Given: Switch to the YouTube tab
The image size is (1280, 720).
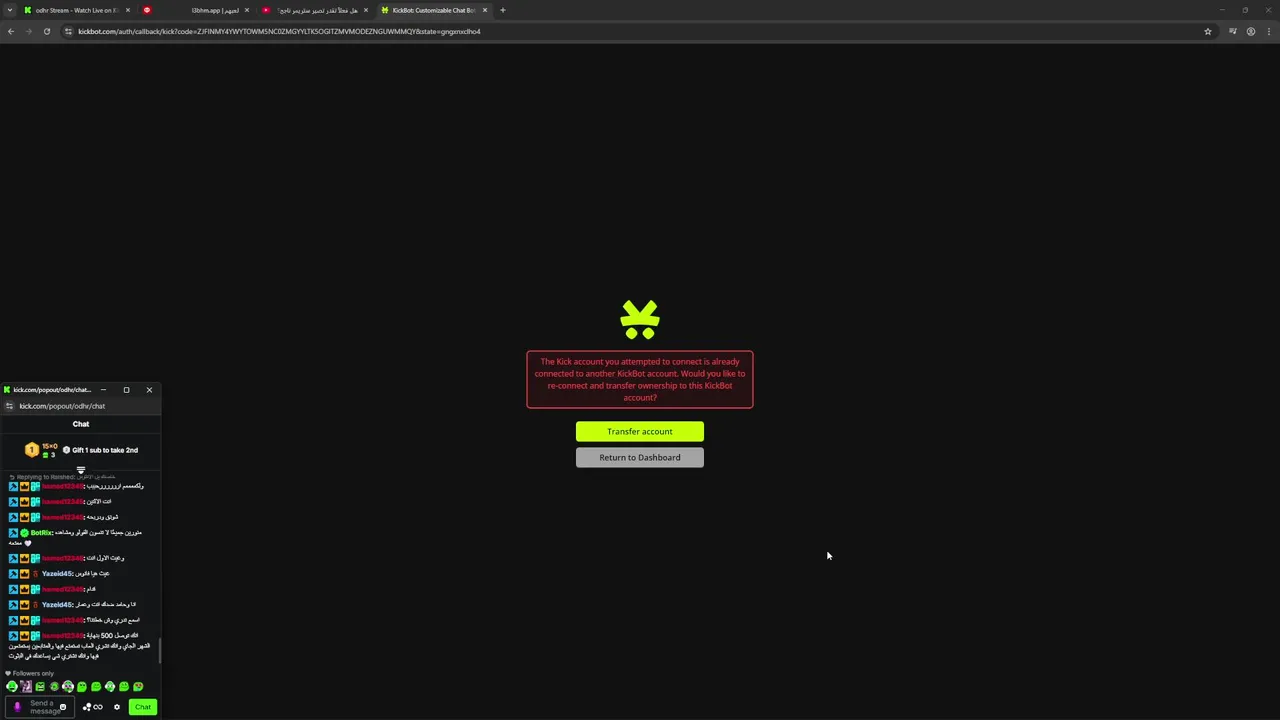Looking at the screenshot, I should tap(315, 10).
